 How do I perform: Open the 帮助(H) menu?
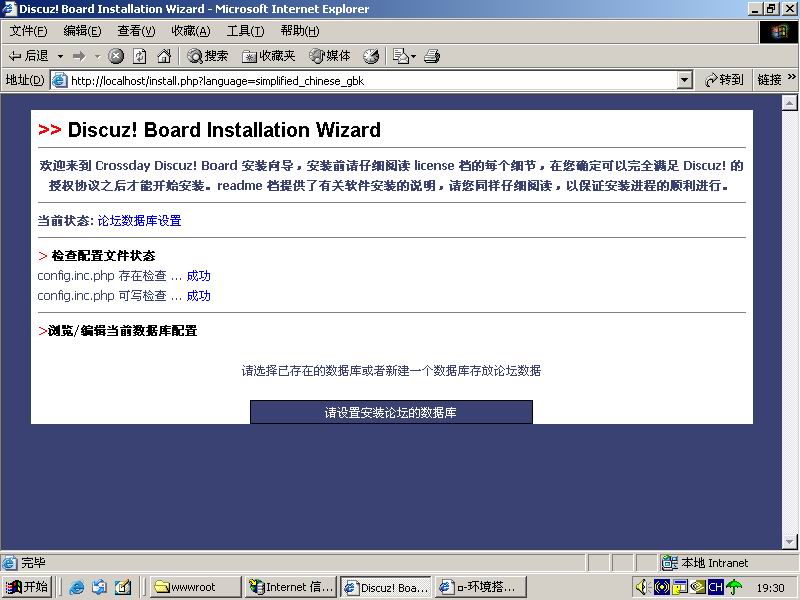coord(299,31)
